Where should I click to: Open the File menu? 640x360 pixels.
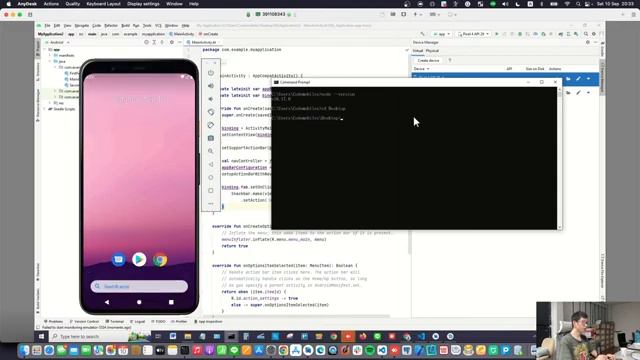point(47,25)
